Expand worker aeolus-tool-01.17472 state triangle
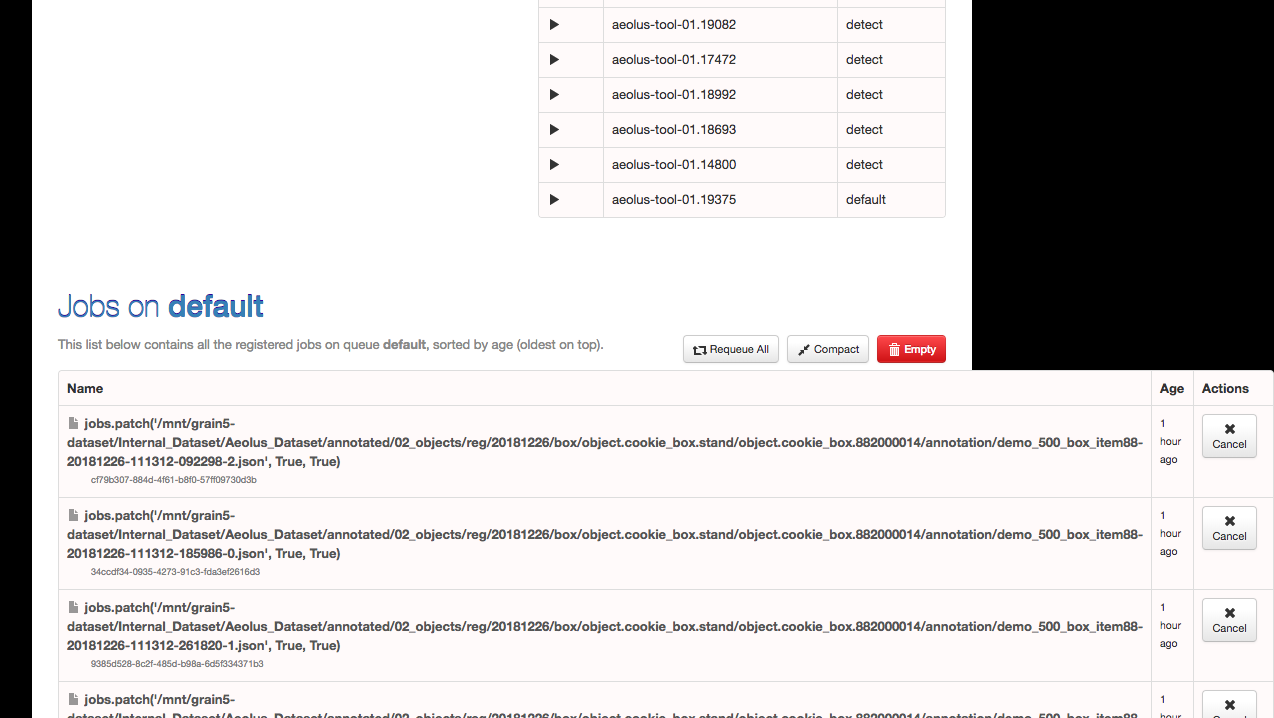1274x718 pixels. point(553,59)
